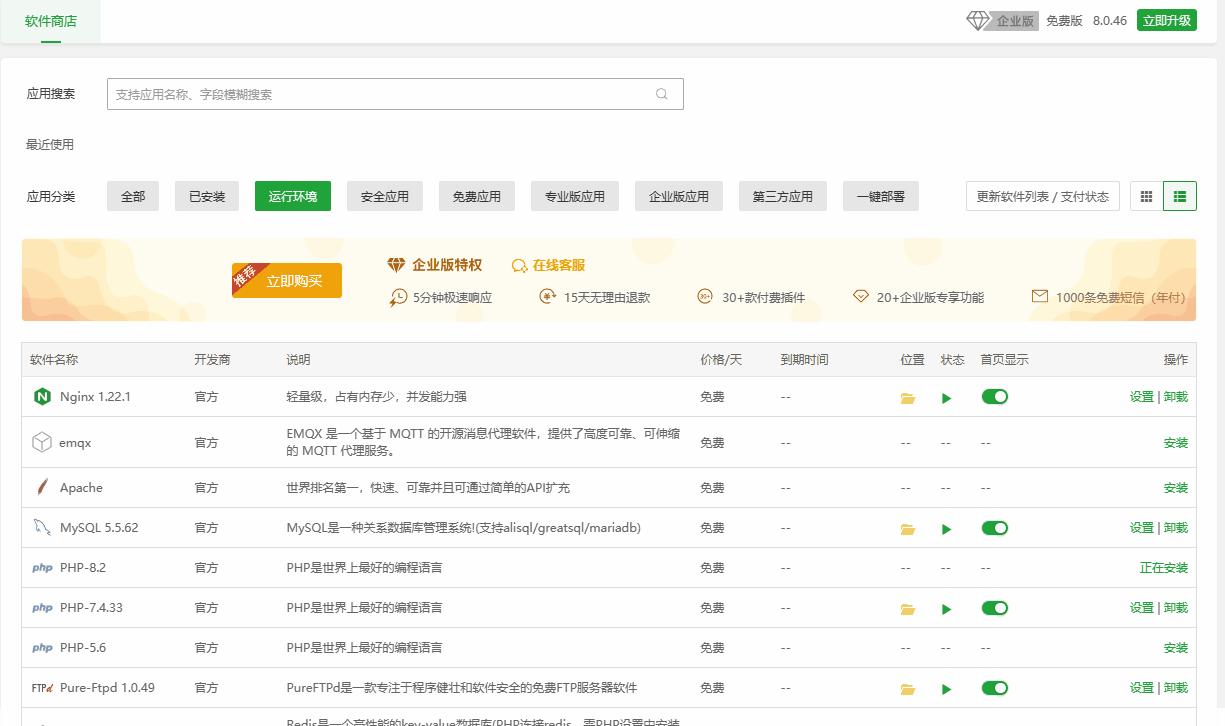Screen dimensions: 1225x726
Task: Click the 15天无理由退款 refund icon
Action: coord(547,296)
